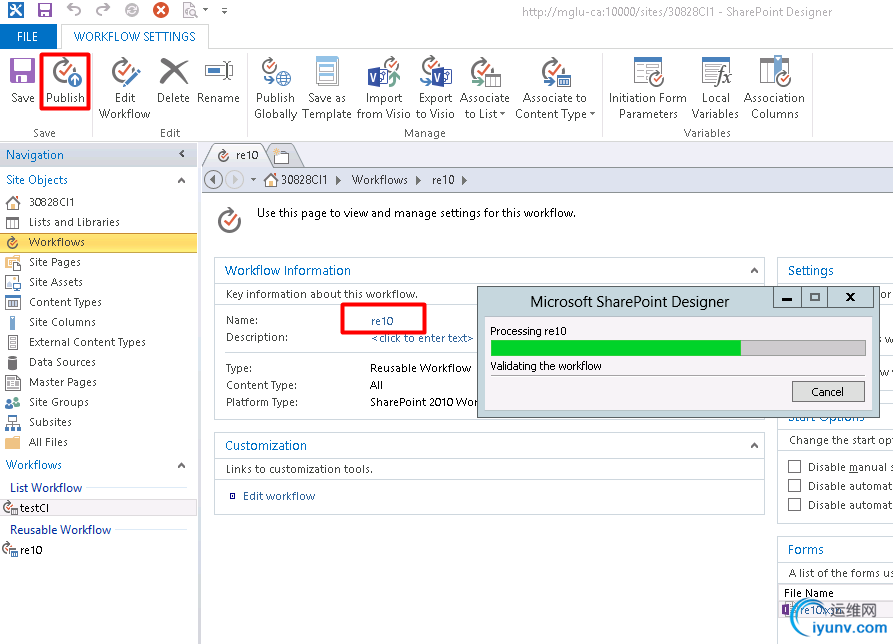Viewport: 893px width, 644px height.
Task: Click Export to Visio
Action: pyautogui.click(x=435, y=88)
